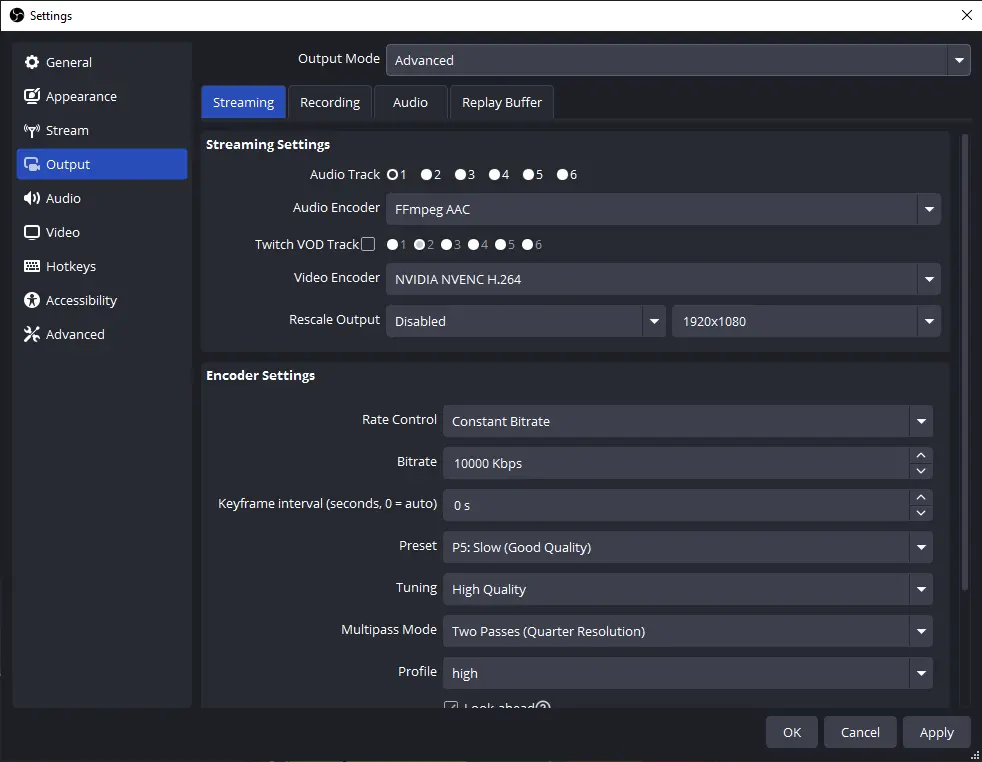Click the Accessibility icon in sidebar

coord(32,300)
